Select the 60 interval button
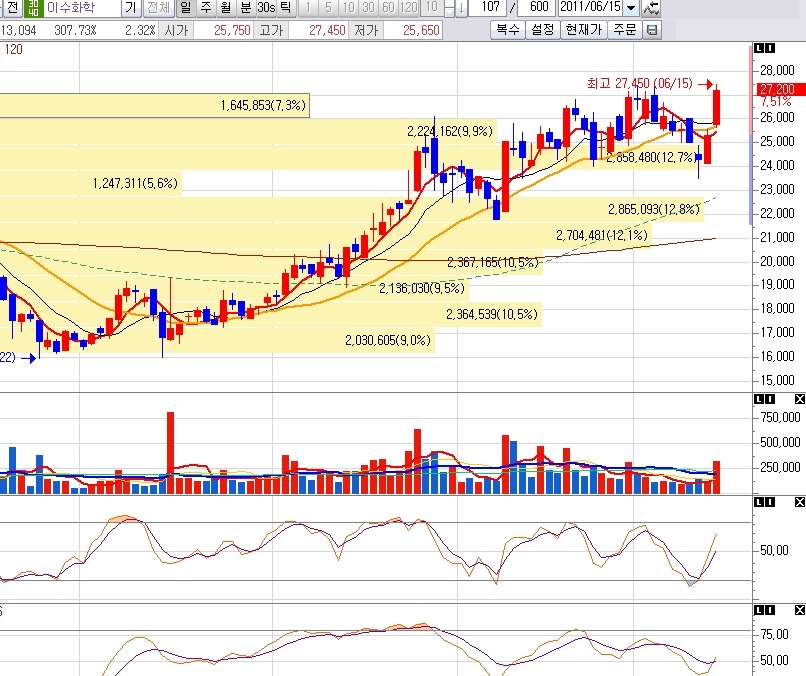 point(388,8)
